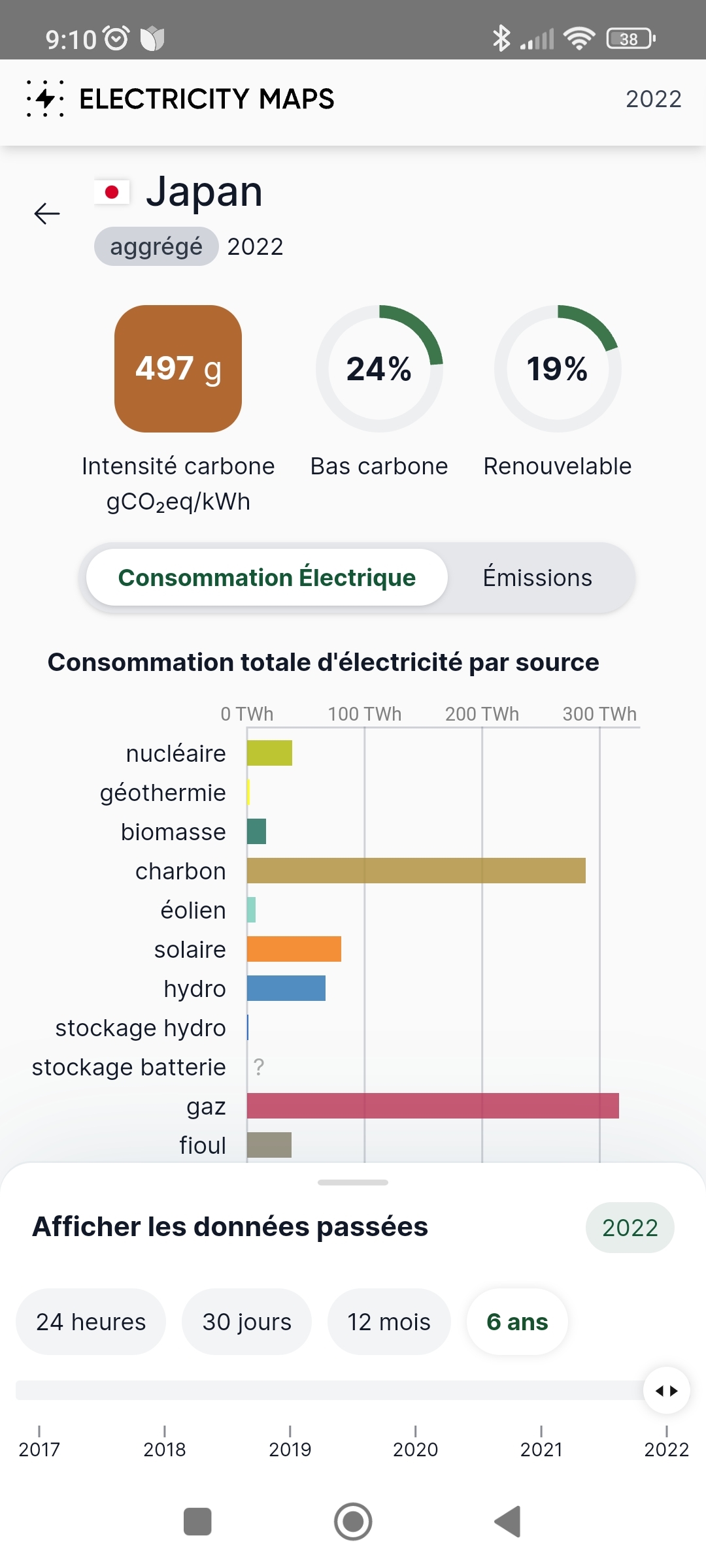
Task: Tap the 24% Bas carbone gauge
Action: (x=379, y=368)
